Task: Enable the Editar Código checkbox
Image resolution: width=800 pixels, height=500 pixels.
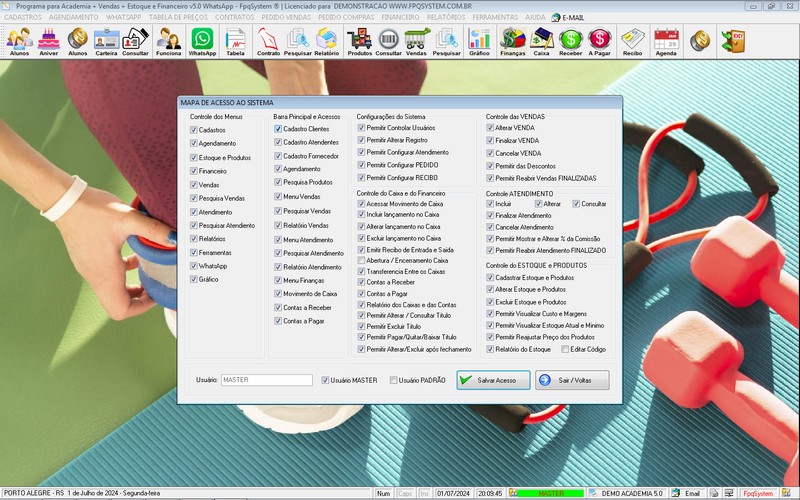Action: point(565,349)
